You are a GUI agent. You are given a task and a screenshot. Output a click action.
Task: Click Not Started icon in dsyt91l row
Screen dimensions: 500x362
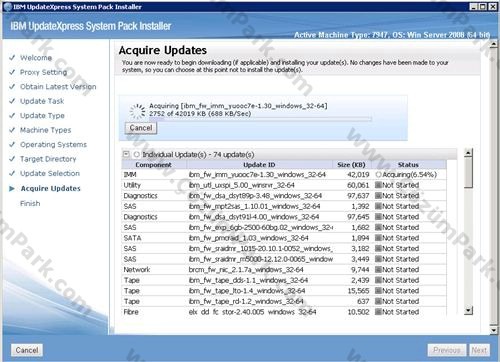click(378, 217)
